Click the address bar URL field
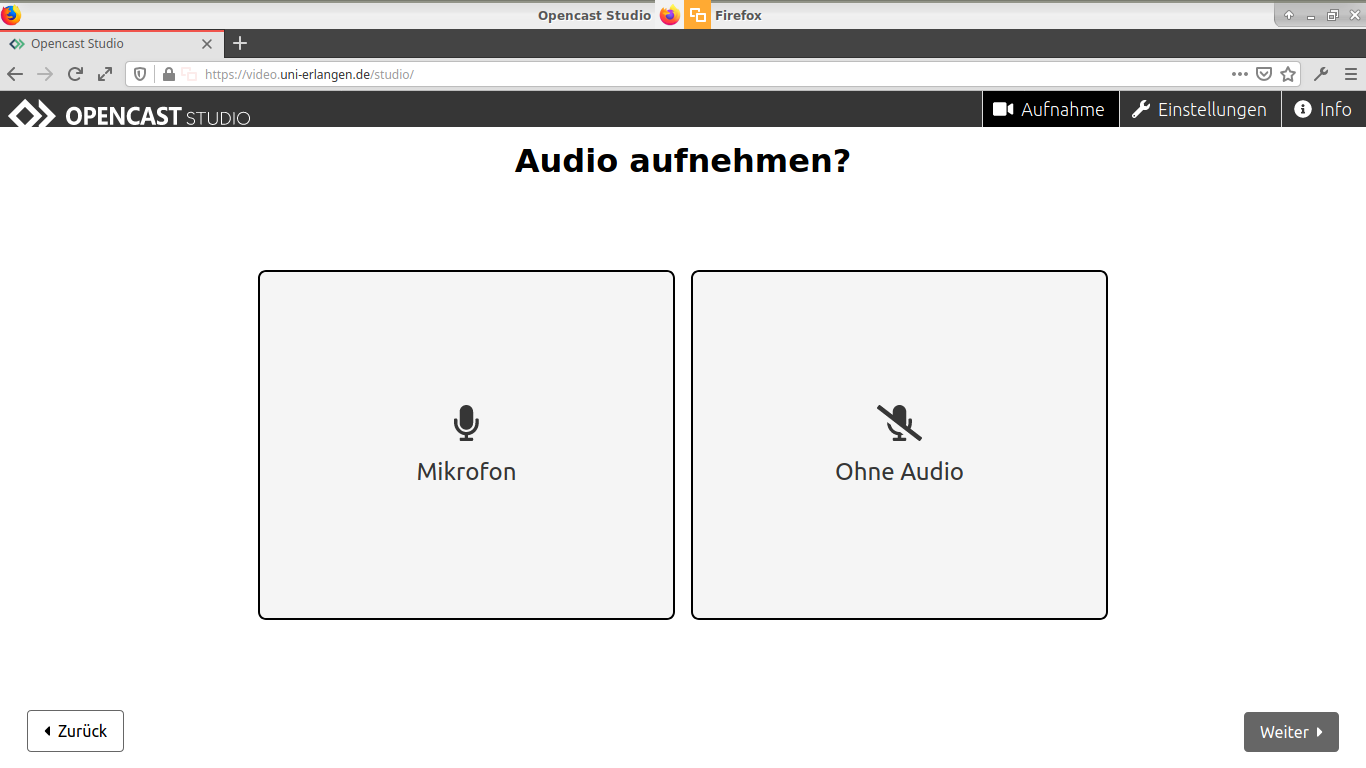The image size is (1366, 768). tap(700, 74)
